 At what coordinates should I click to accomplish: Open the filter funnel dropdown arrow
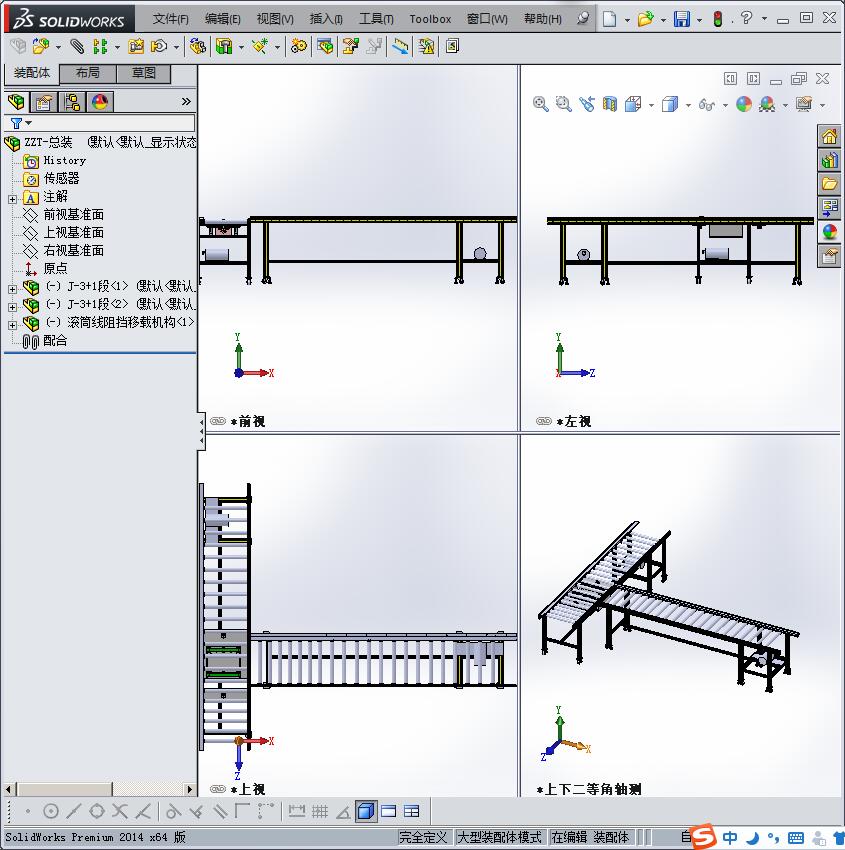[29, 123]
